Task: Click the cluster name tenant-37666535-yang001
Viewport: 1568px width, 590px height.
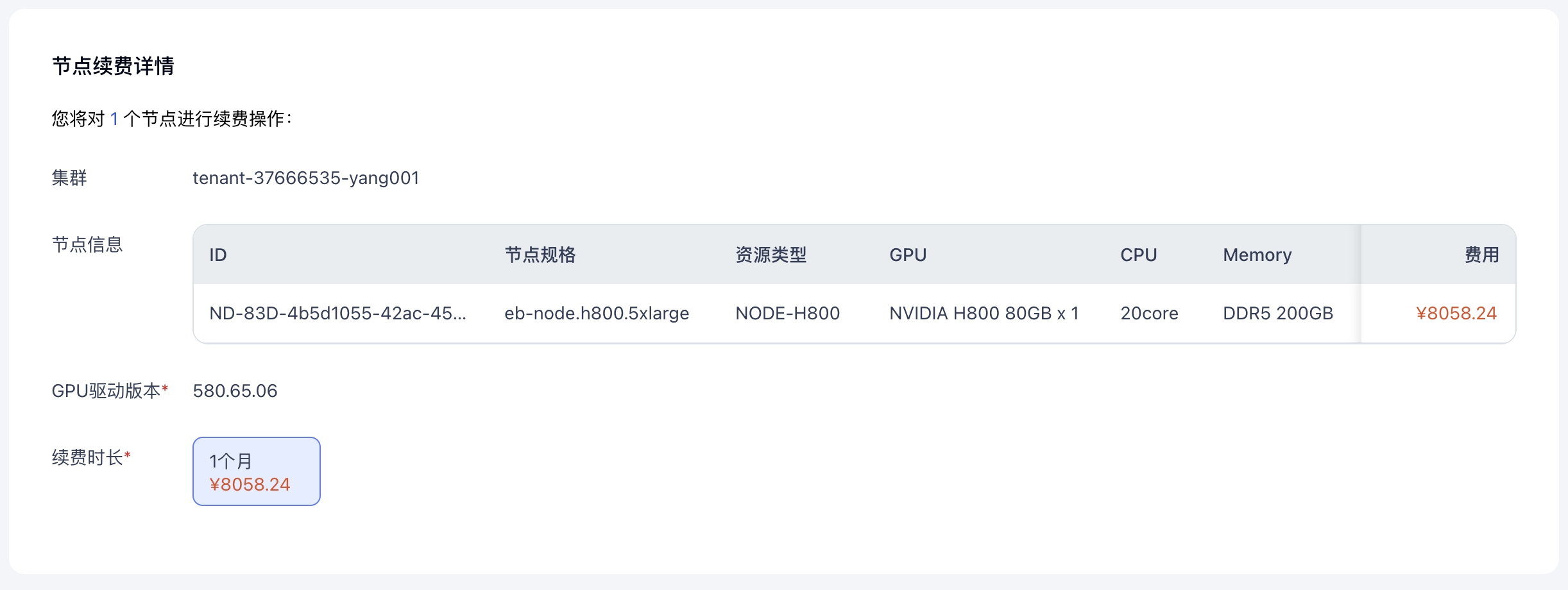Action: click(306, 178)
